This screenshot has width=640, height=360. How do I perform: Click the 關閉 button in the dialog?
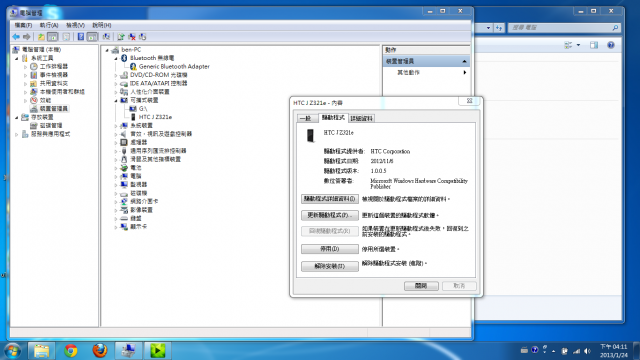[x=421, y=286]
